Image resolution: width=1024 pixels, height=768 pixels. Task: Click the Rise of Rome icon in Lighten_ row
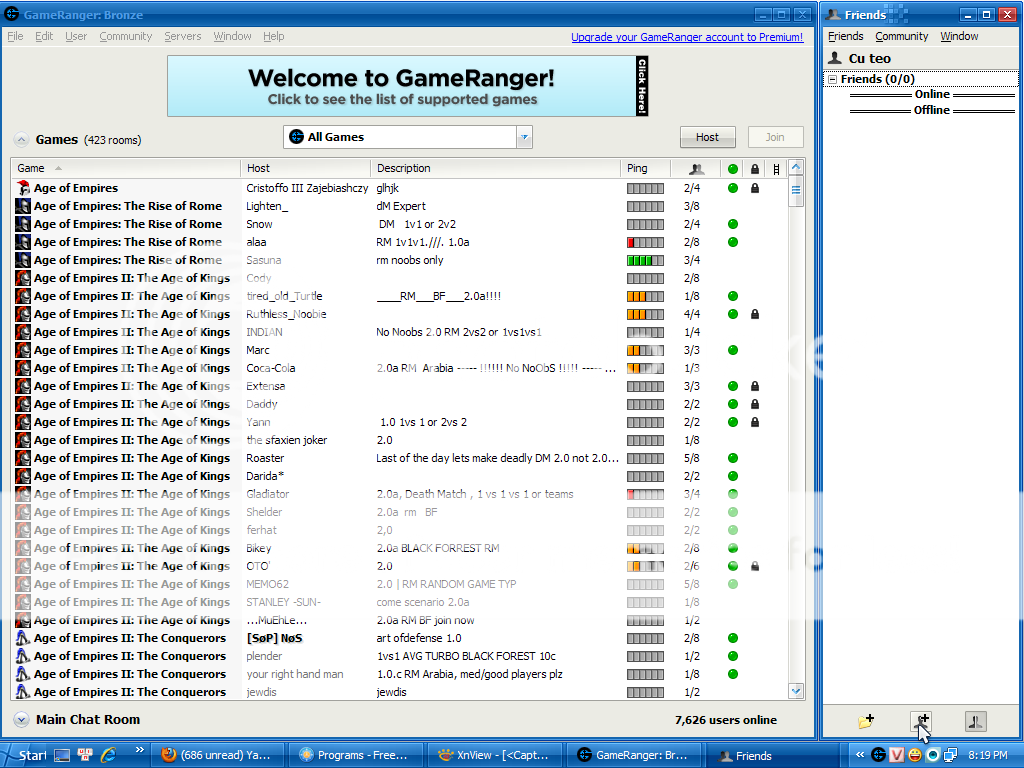coord(23,206)
